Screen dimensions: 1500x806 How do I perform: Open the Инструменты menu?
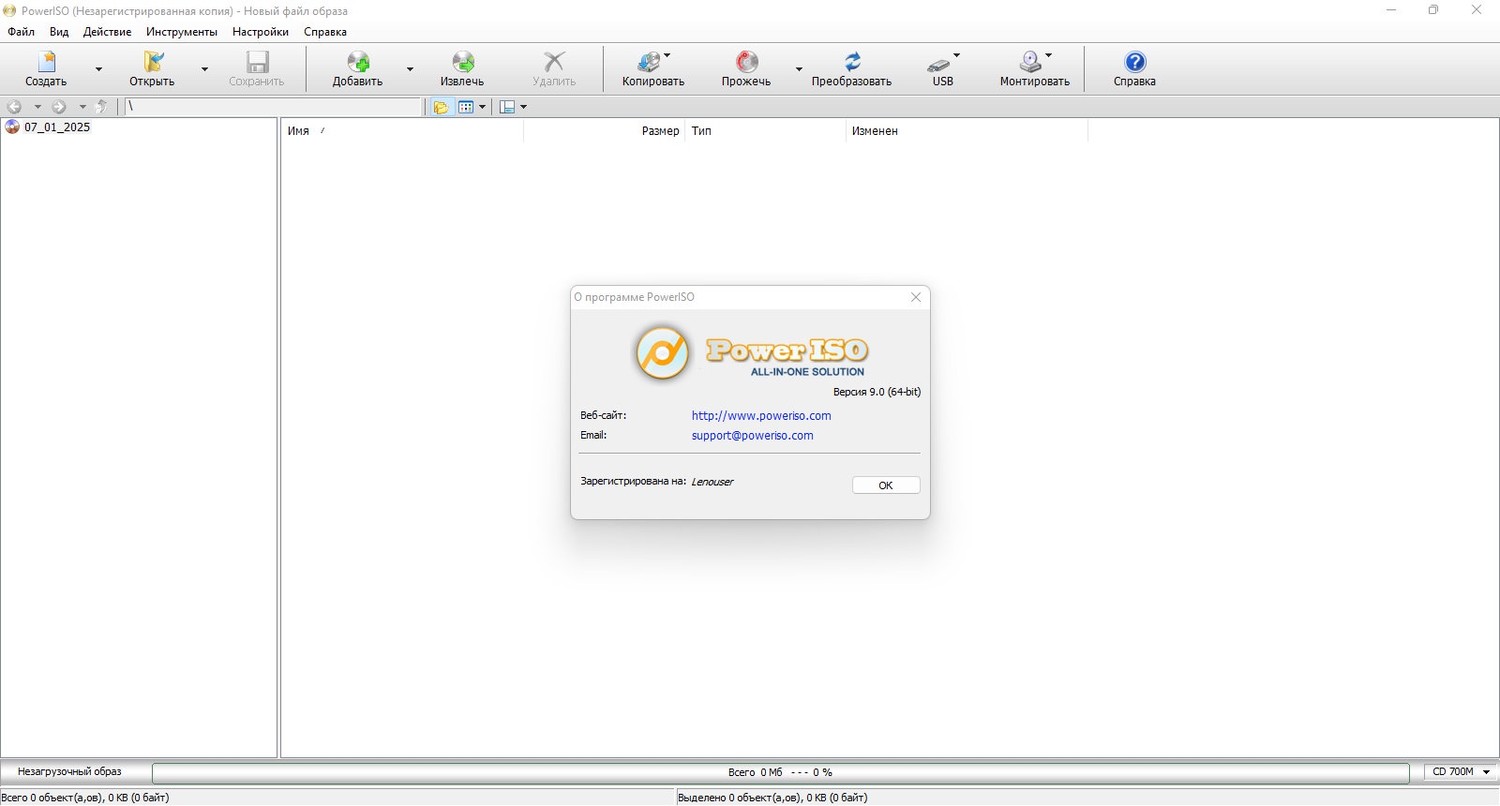point(182,32)
